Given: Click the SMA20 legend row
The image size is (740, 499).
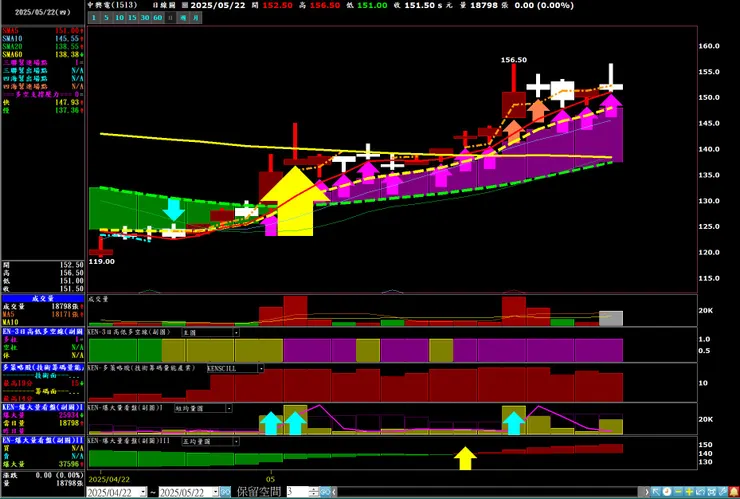Looking at the screenshot, I should [43, 47].
